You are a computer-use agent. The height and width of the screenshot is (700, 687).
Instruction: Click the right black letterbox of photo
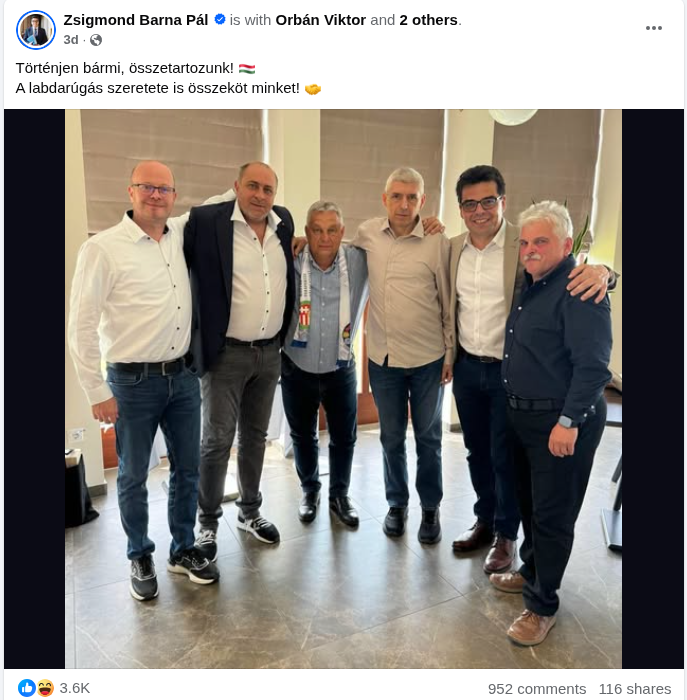pyautogui.click(x=653, y=389)
